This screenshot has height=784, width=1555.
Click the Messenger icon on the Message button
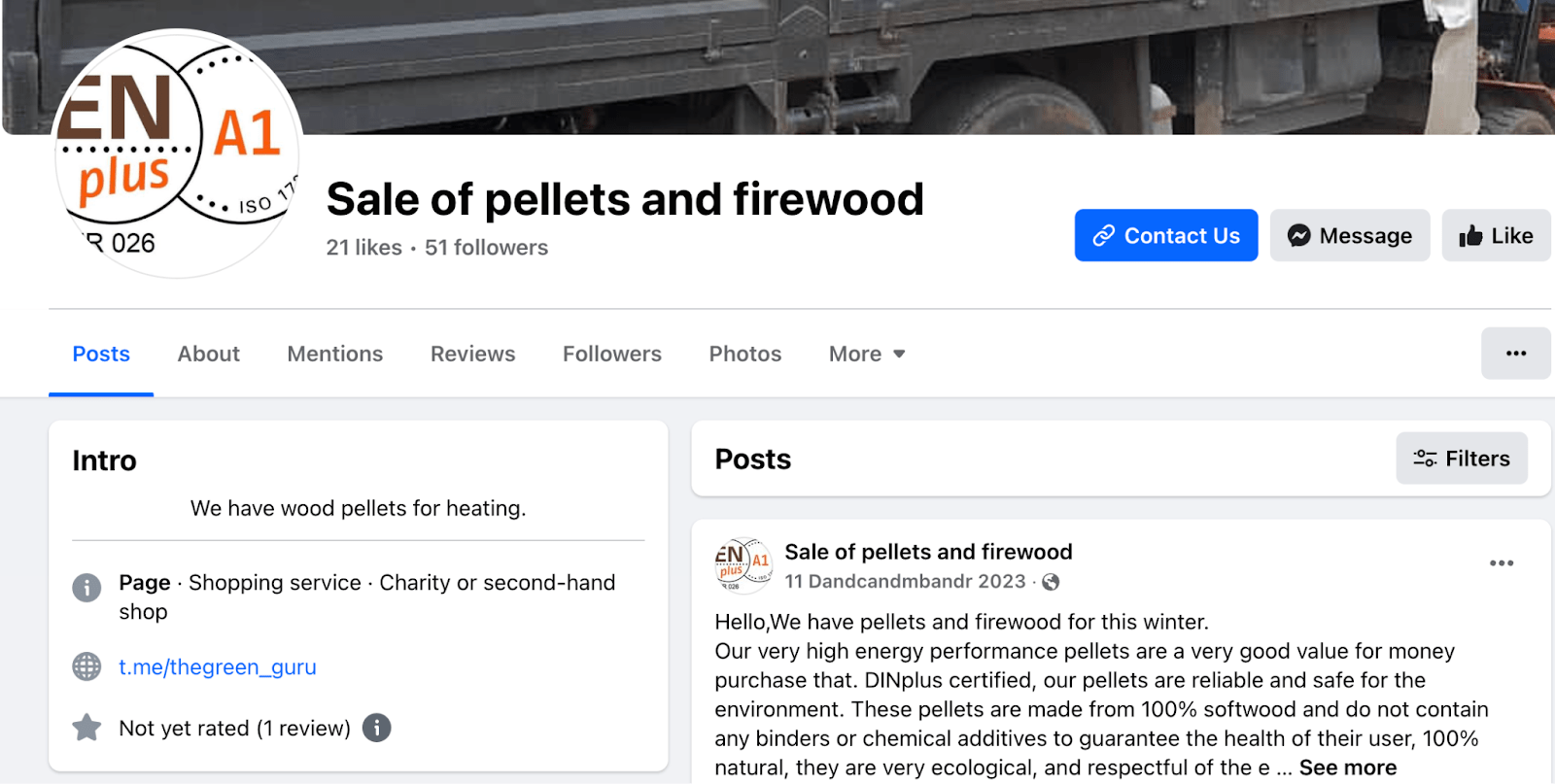1297,235
